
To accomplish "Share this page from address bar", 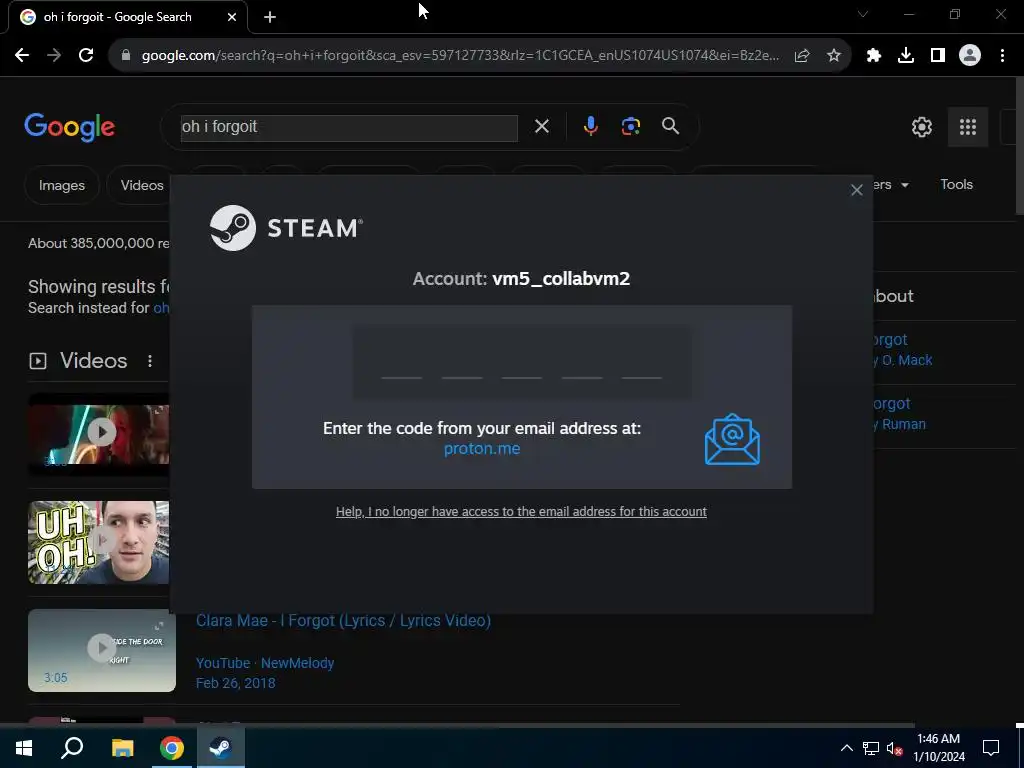I will pyautogui.click(x=802, y=56).
